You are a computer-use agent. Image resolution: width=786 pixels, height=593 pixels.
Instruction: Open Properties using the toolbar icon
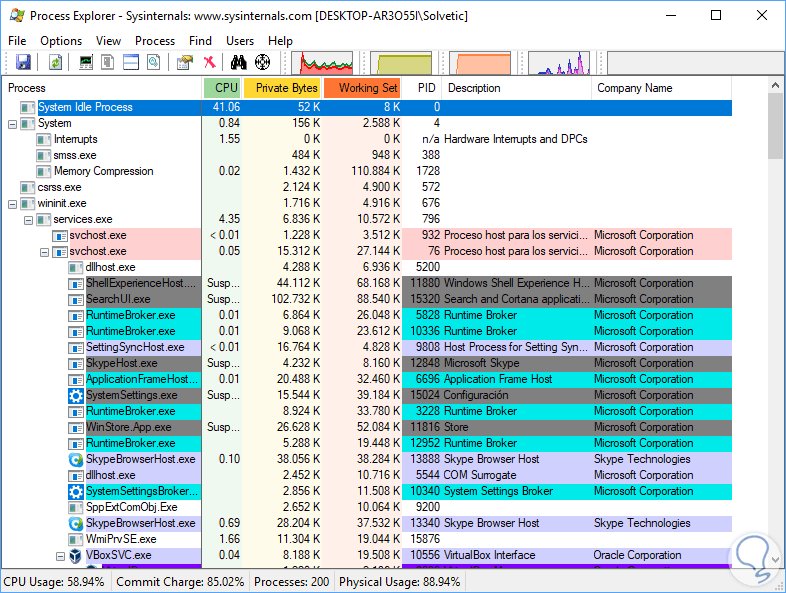184,63
